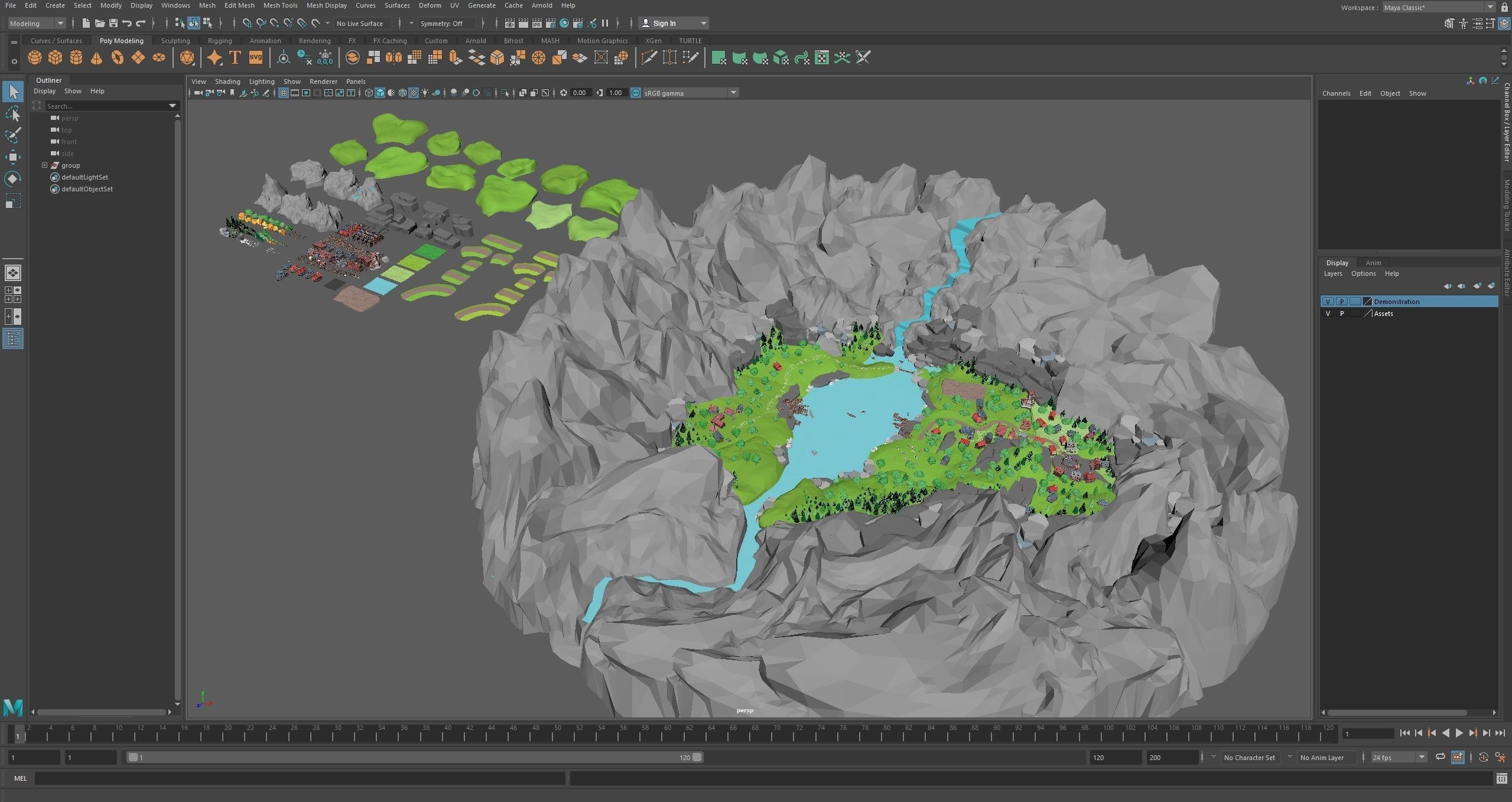Toggle visibility of Demonstration layer
Viewport: 1512px width, 802px height.
coord(1328,302)
